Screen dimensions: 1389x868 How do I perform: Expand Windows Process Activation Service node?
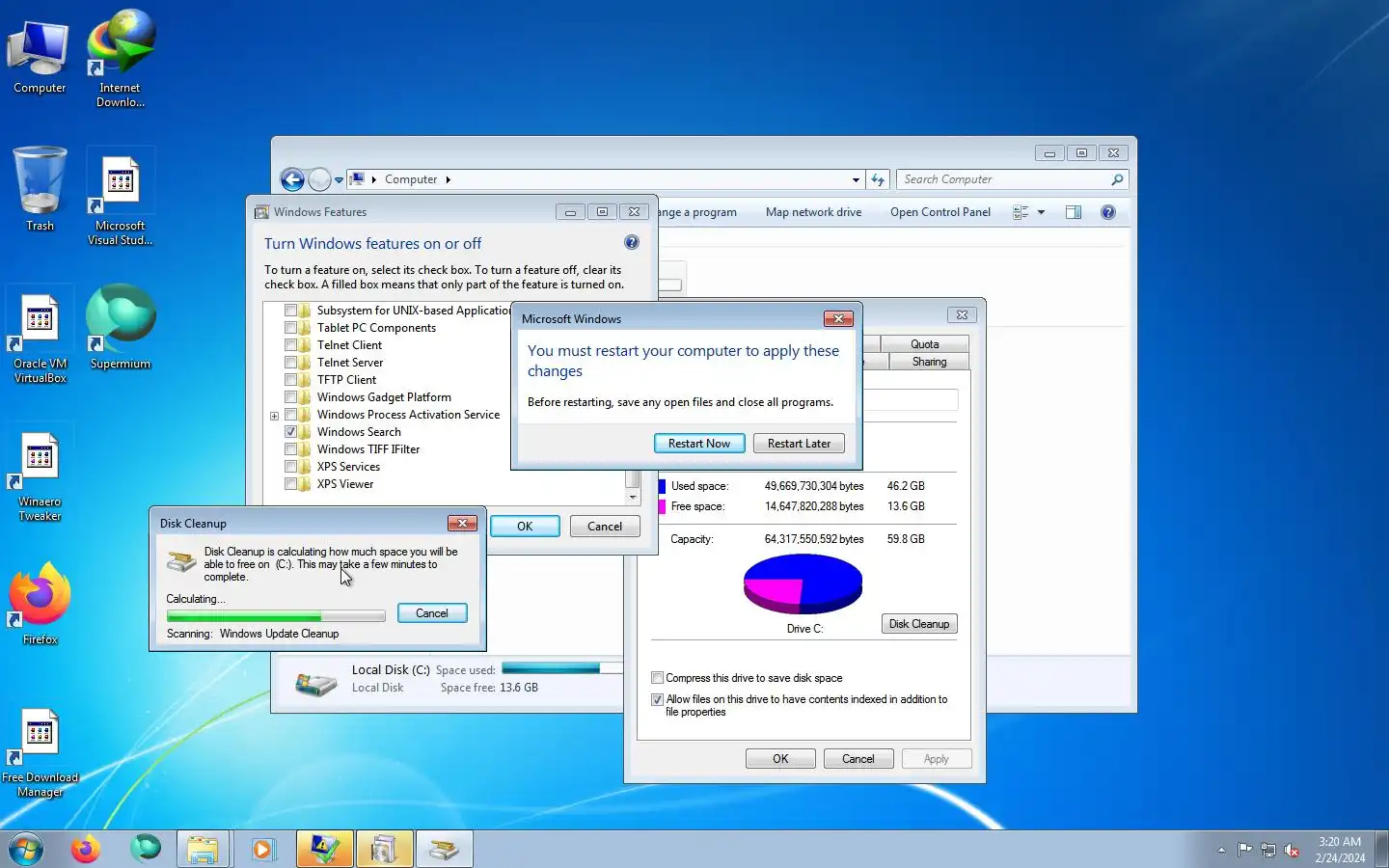274,416
